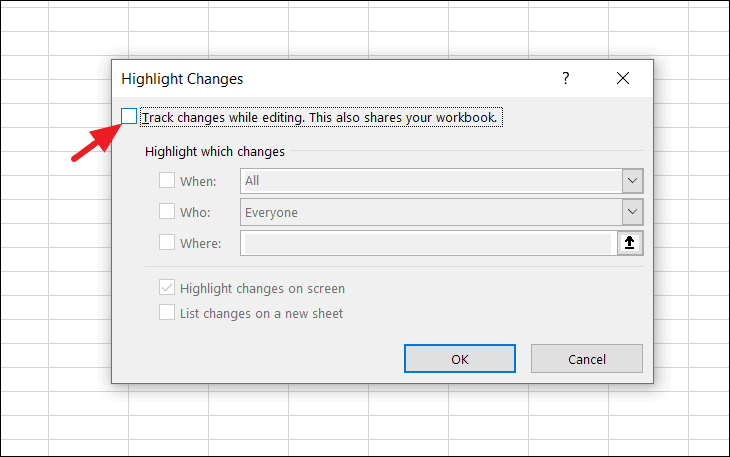
Task: Tick the Who checkbox
Action: tap(167, 211)
